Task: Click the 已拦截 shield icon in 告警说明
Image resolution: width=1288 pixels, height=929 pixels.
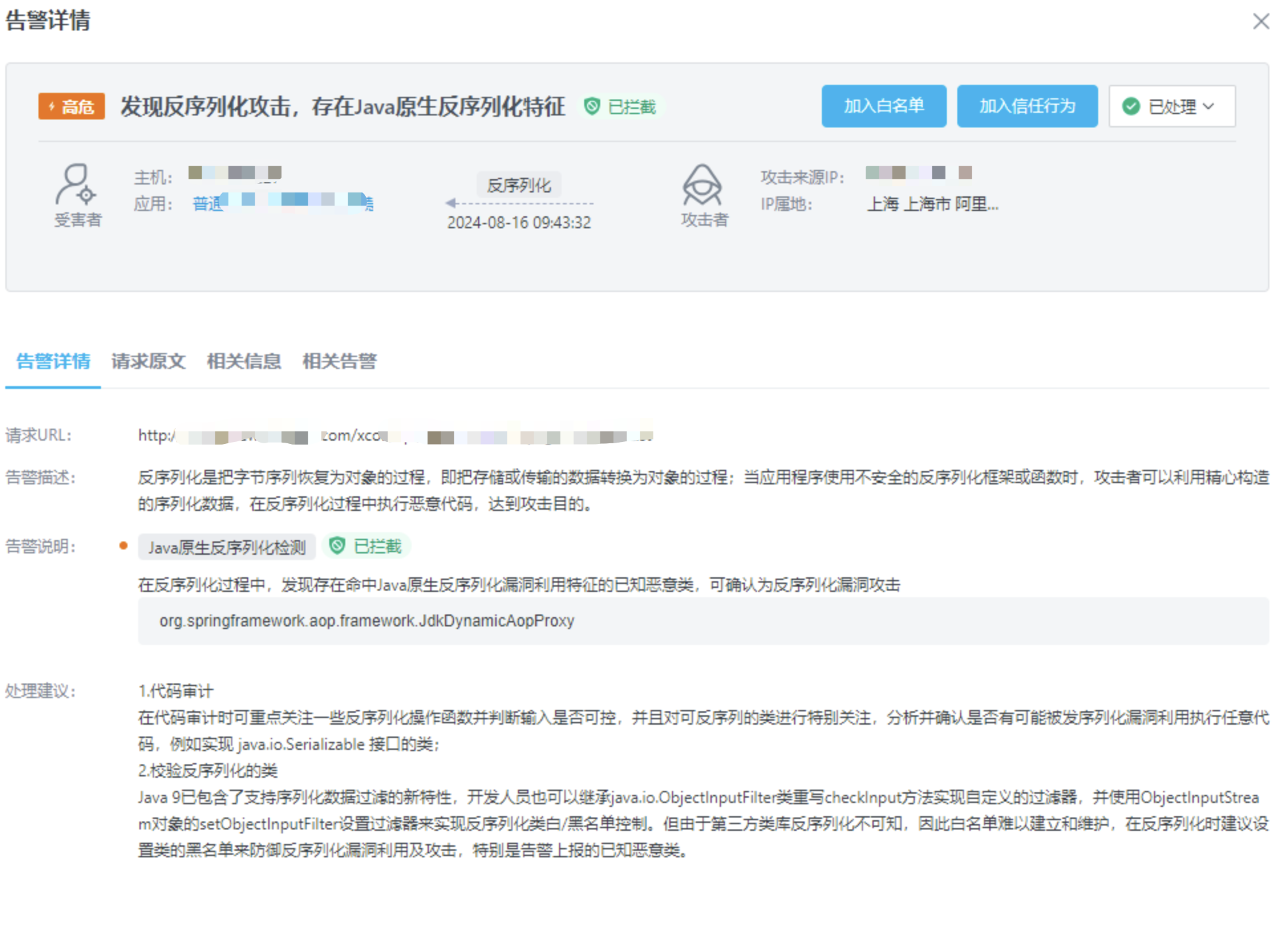Action: click(337, 545)
